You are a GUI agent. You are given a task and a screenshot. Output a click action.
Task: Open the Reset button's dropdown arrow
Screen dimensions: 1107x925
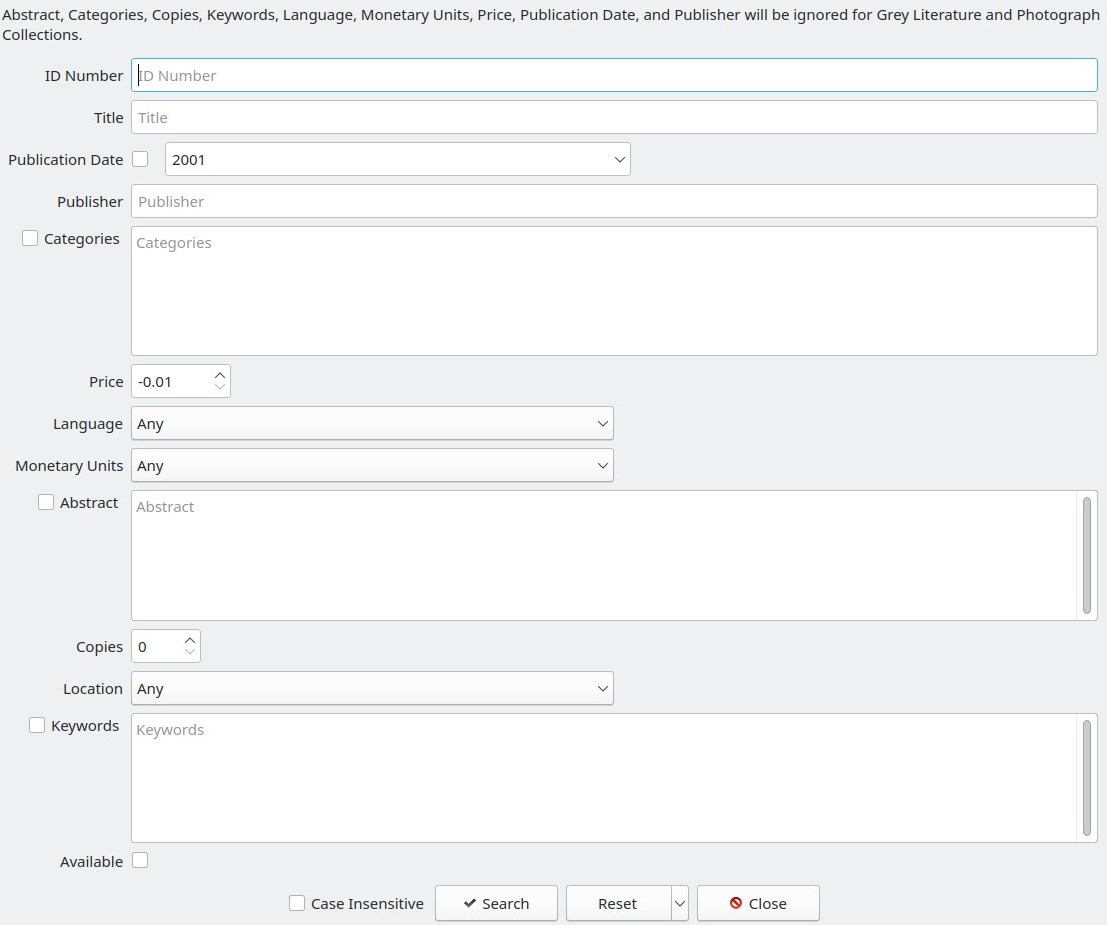[680, 903]
